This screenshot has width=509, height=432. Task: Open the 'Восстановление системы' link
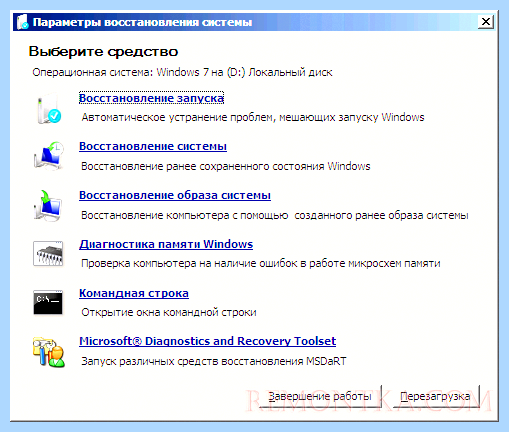(153, 146)
